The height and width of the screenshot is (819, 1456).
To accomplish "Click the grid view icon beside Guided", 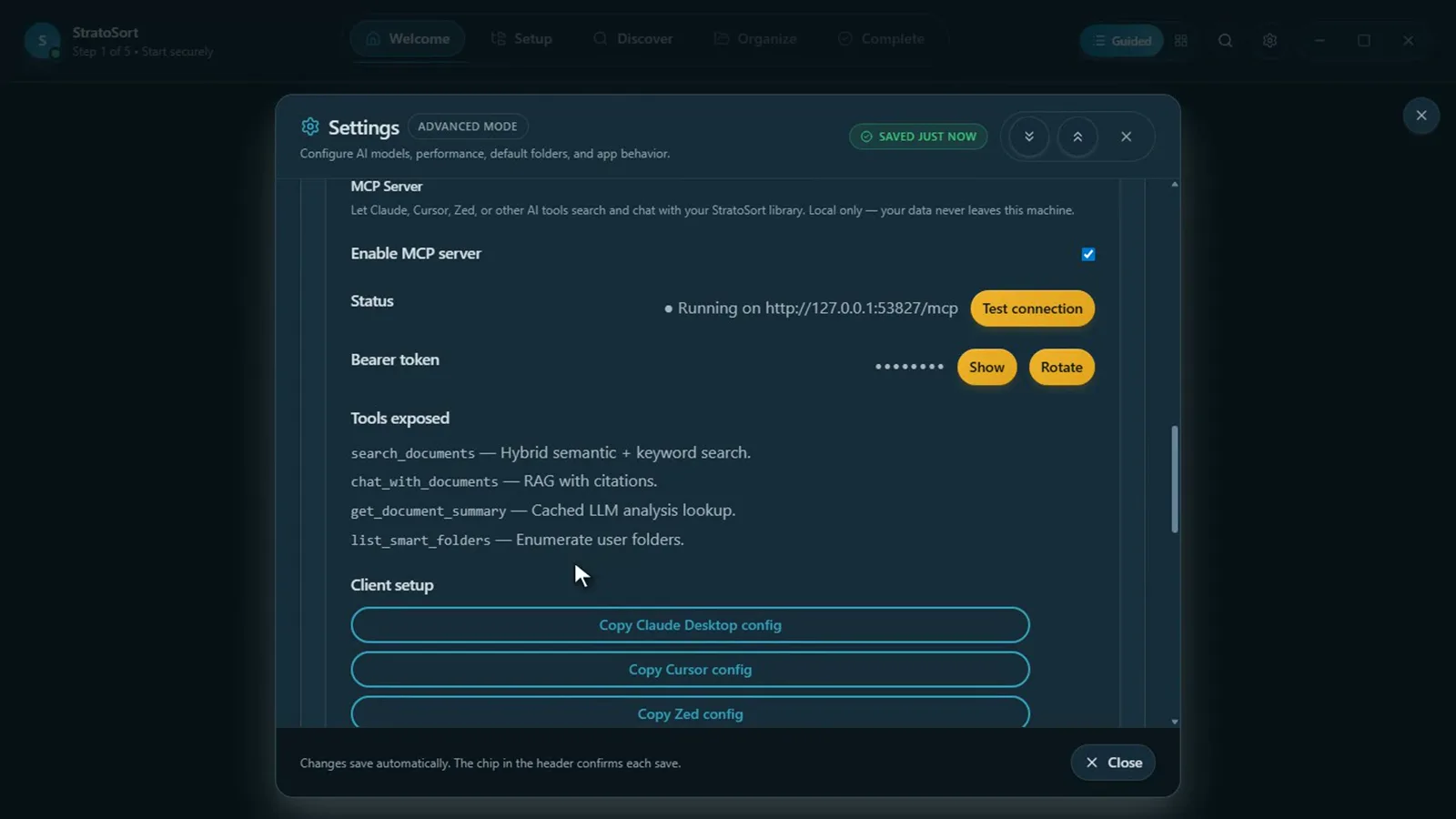I will 1181,41.
